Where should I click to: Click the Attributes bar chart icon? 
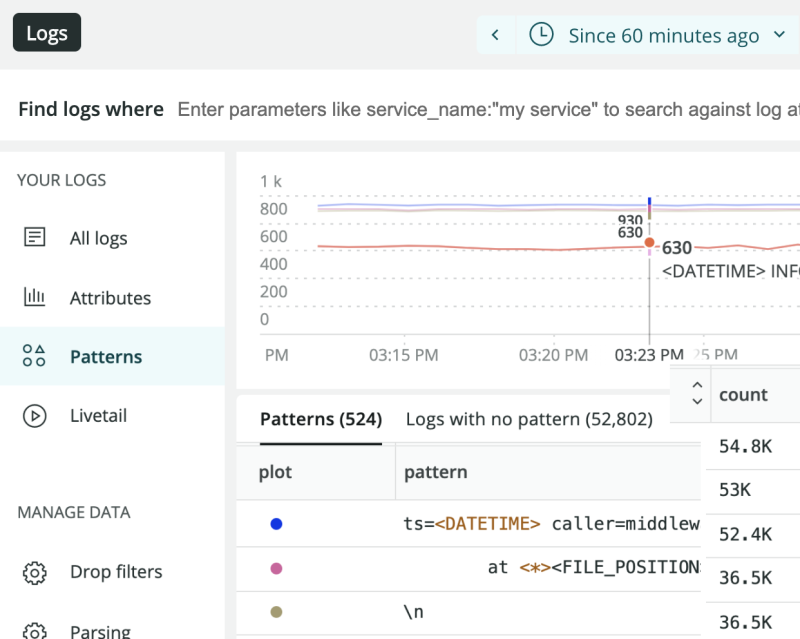(x=35, y=297)
